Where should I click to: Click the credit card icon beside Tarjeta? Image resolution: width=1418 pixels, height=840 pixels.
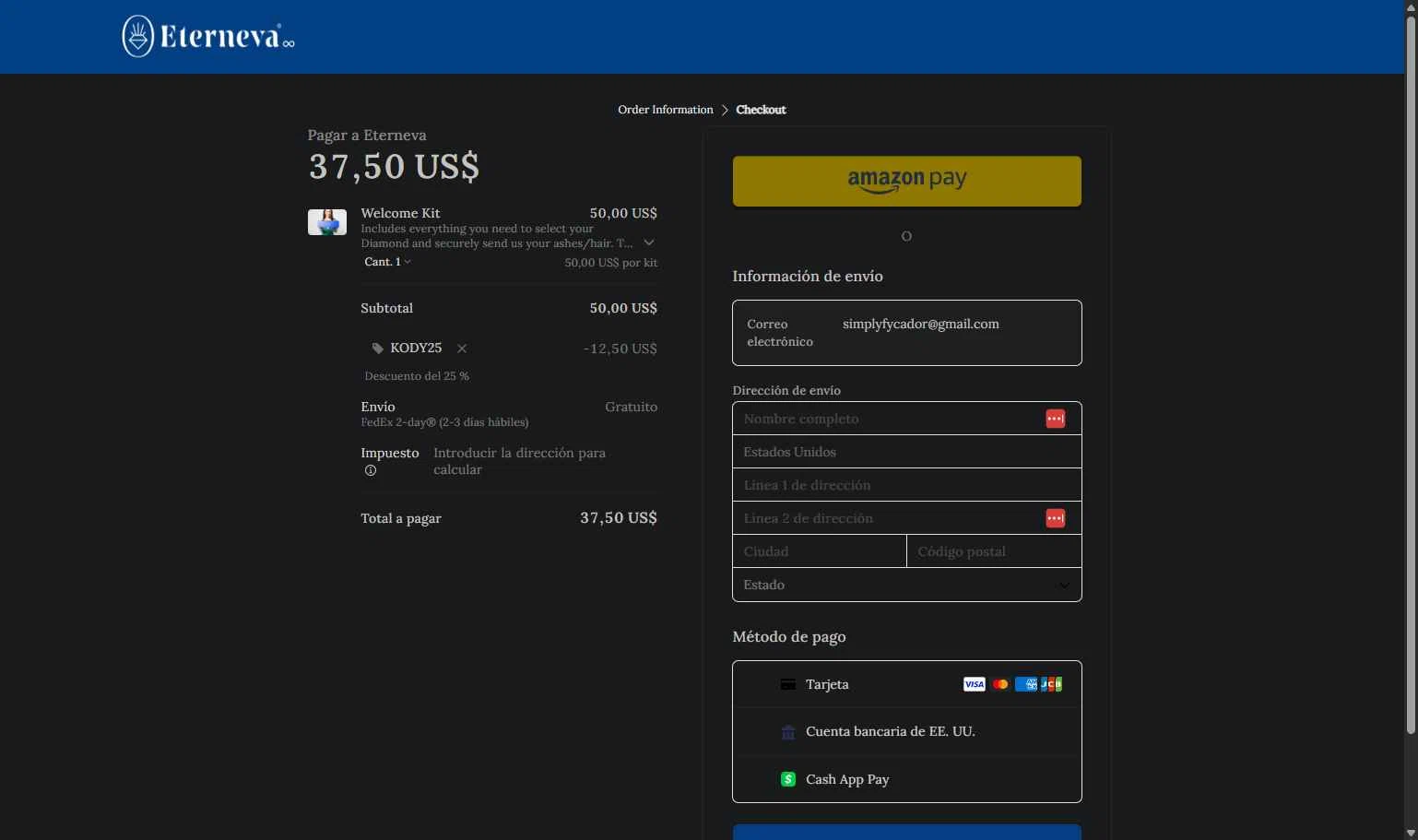(788, 684)
